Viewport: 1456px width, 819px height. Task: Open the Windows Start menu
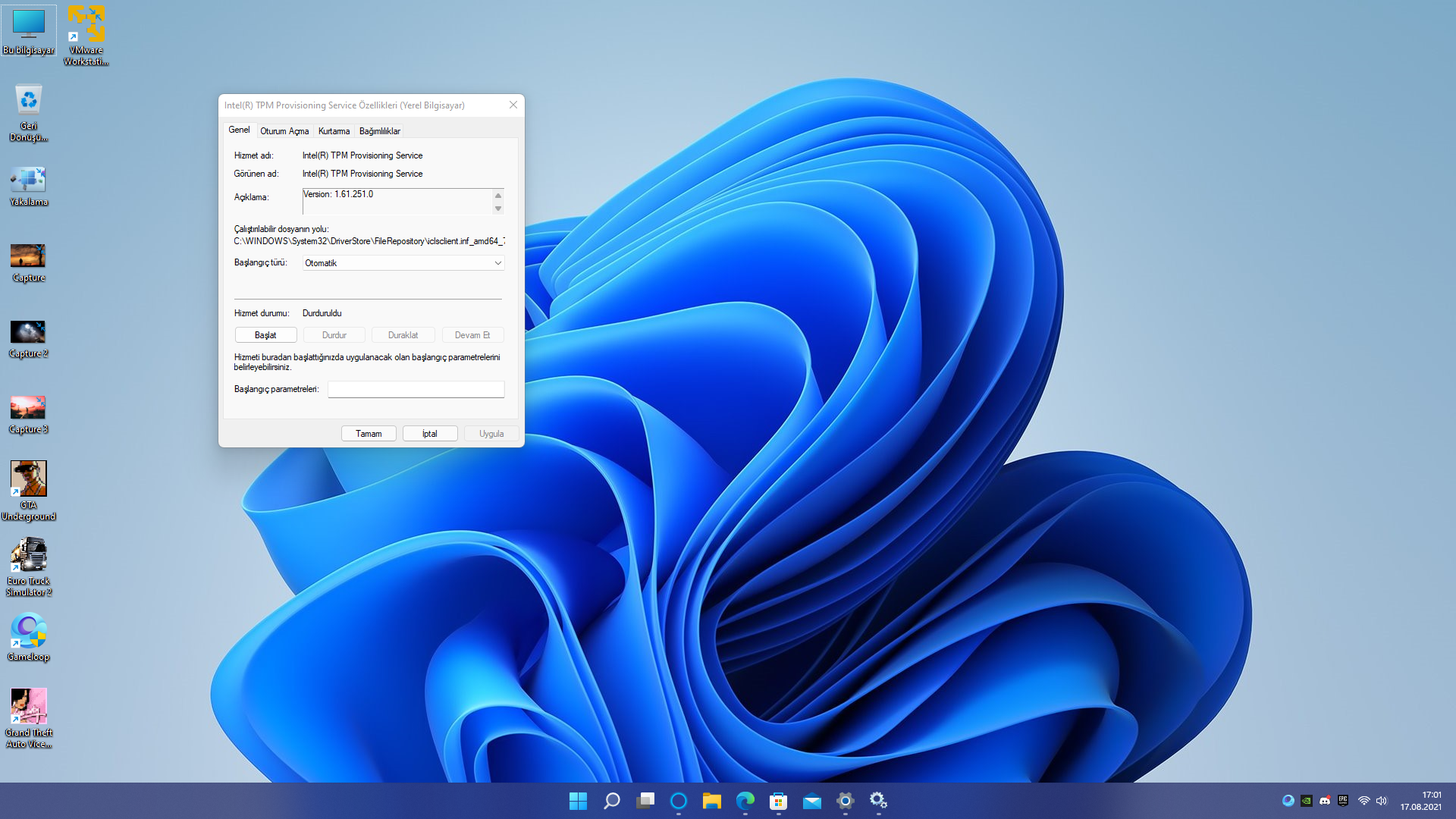point(578,801)
